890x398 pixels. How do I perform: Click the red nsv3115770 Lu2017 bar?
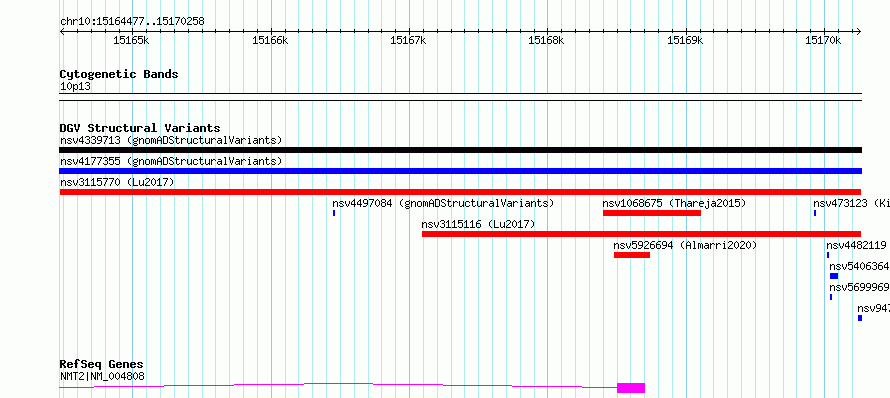(460, 192)
